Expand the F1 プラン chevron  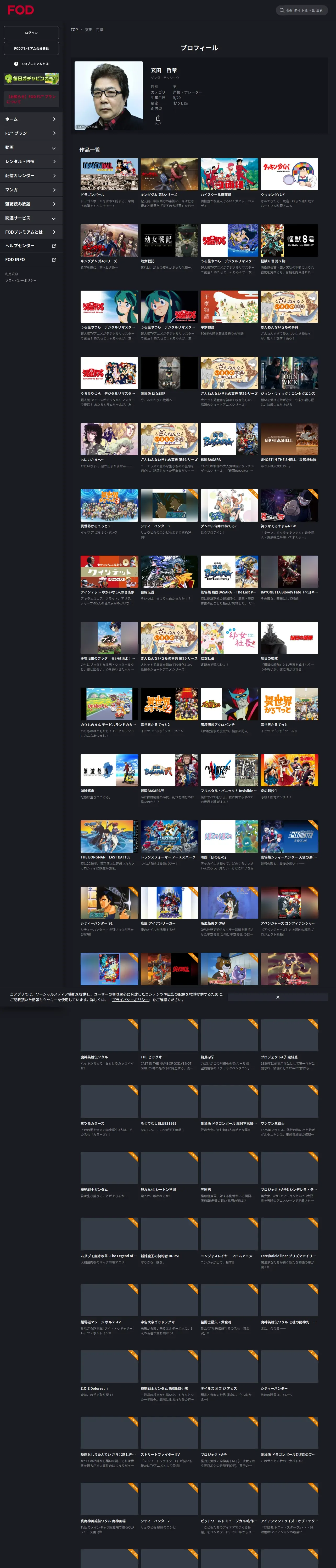point(54,133)
